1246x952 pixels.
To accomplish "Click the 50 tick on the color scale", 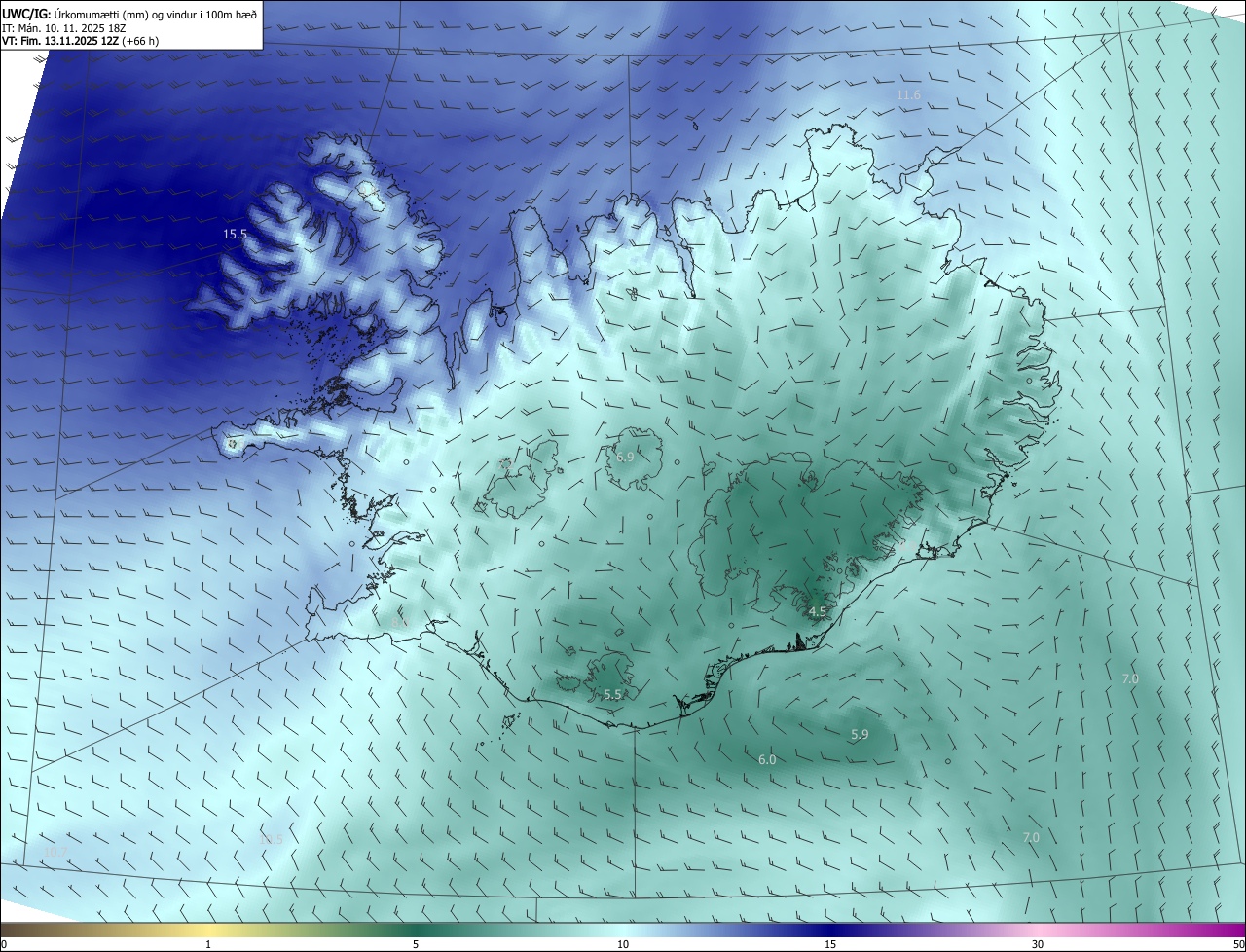I will (x=1238, y=944).
